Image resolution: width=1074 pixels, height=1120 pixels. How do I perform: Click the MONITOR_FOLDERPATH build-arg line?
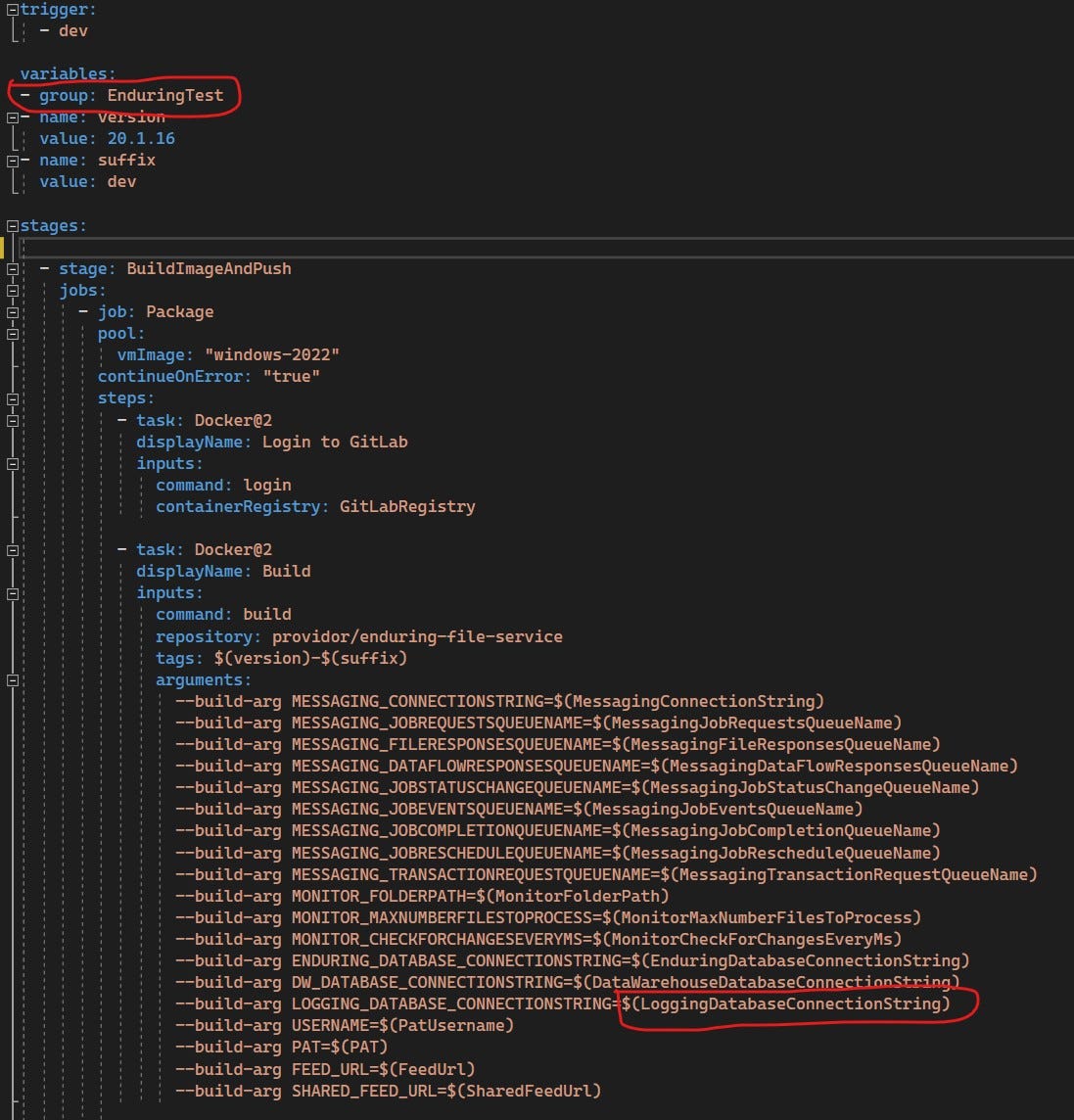(x=422, y=896)
